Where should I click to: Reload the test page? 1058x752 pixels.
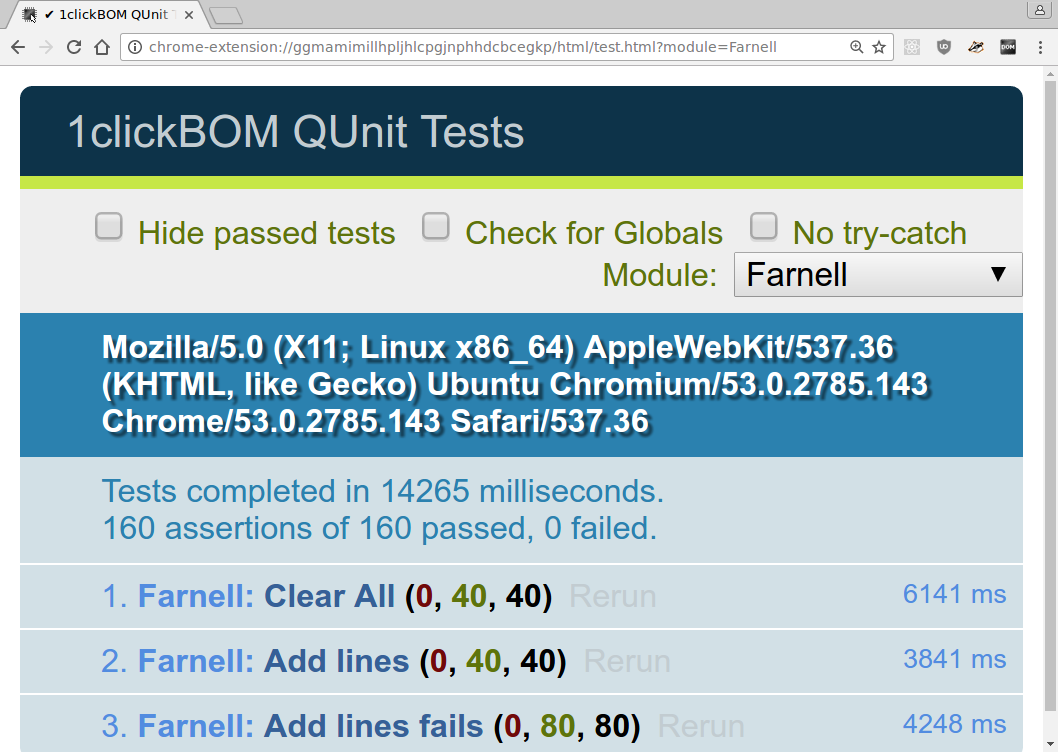(x=73, y=47)
